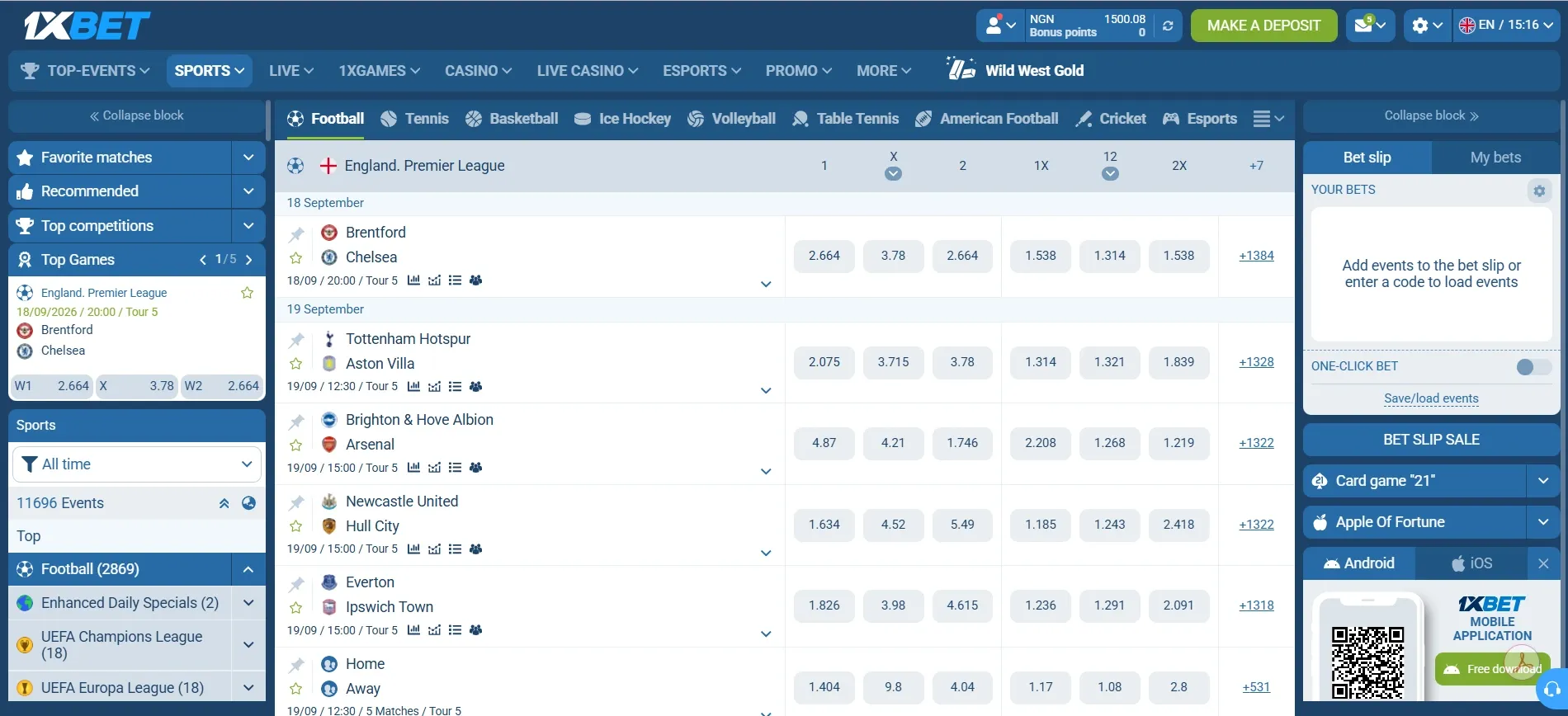Open the user account profile icon
1568x716 pixels.
coord(1000,26)
